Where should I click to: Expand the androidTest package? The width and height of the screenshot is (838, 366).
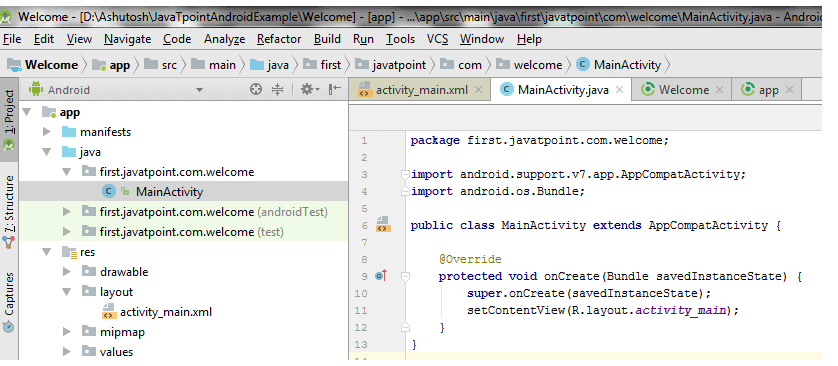point(67,212)
